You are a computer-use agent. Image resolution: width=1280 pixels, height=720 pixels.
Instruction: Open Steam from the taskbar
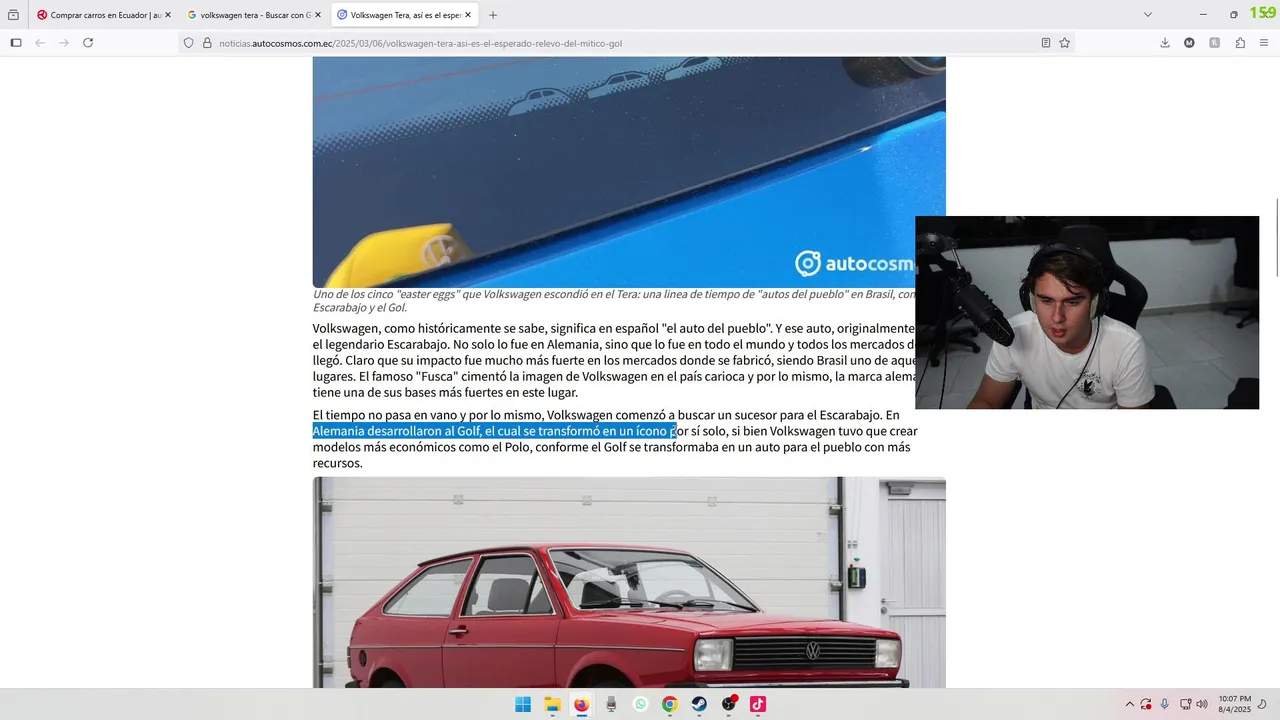click(699, 704)
